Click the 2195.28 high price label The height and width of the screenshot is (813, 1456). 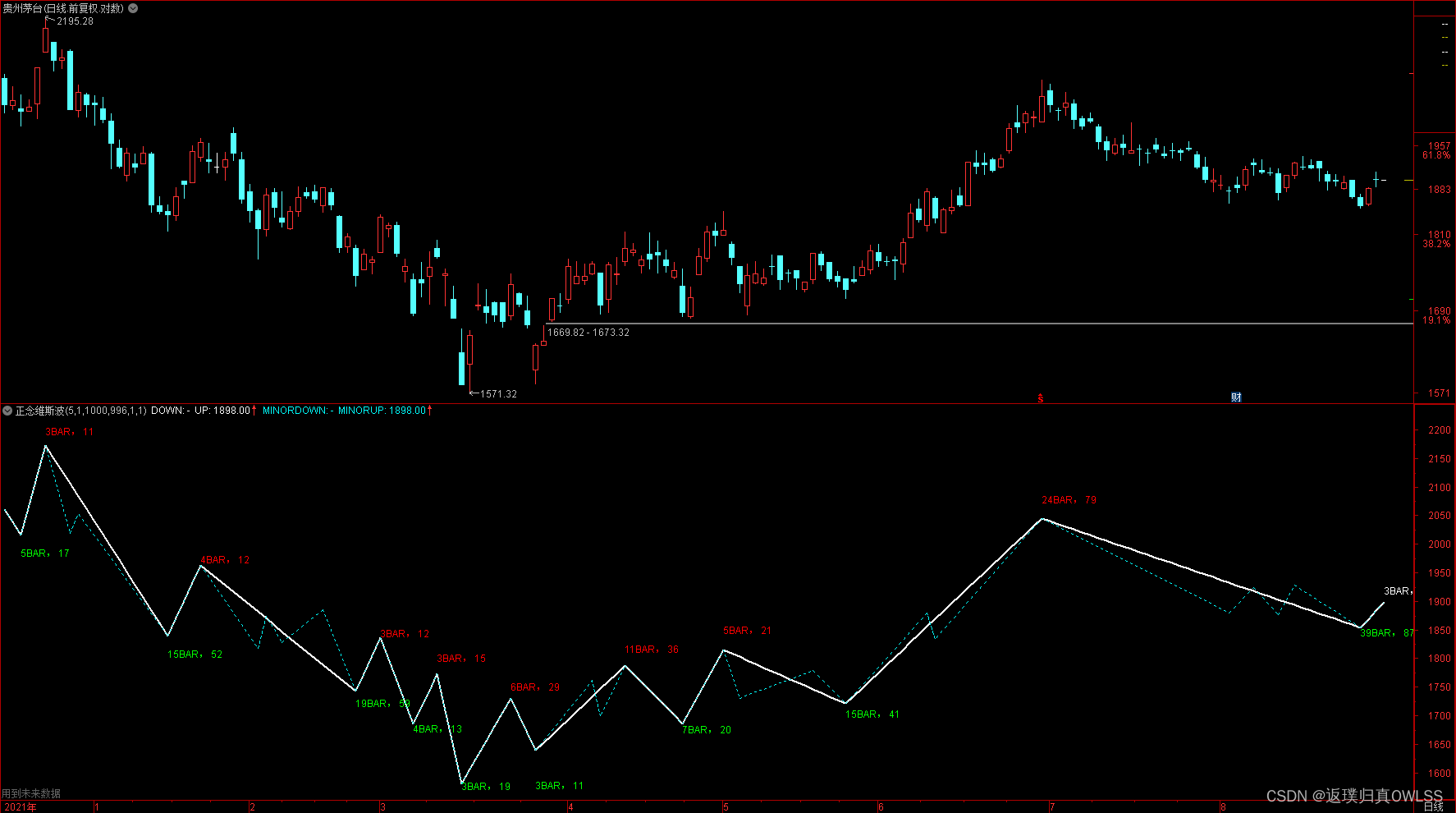pos(75,21)
